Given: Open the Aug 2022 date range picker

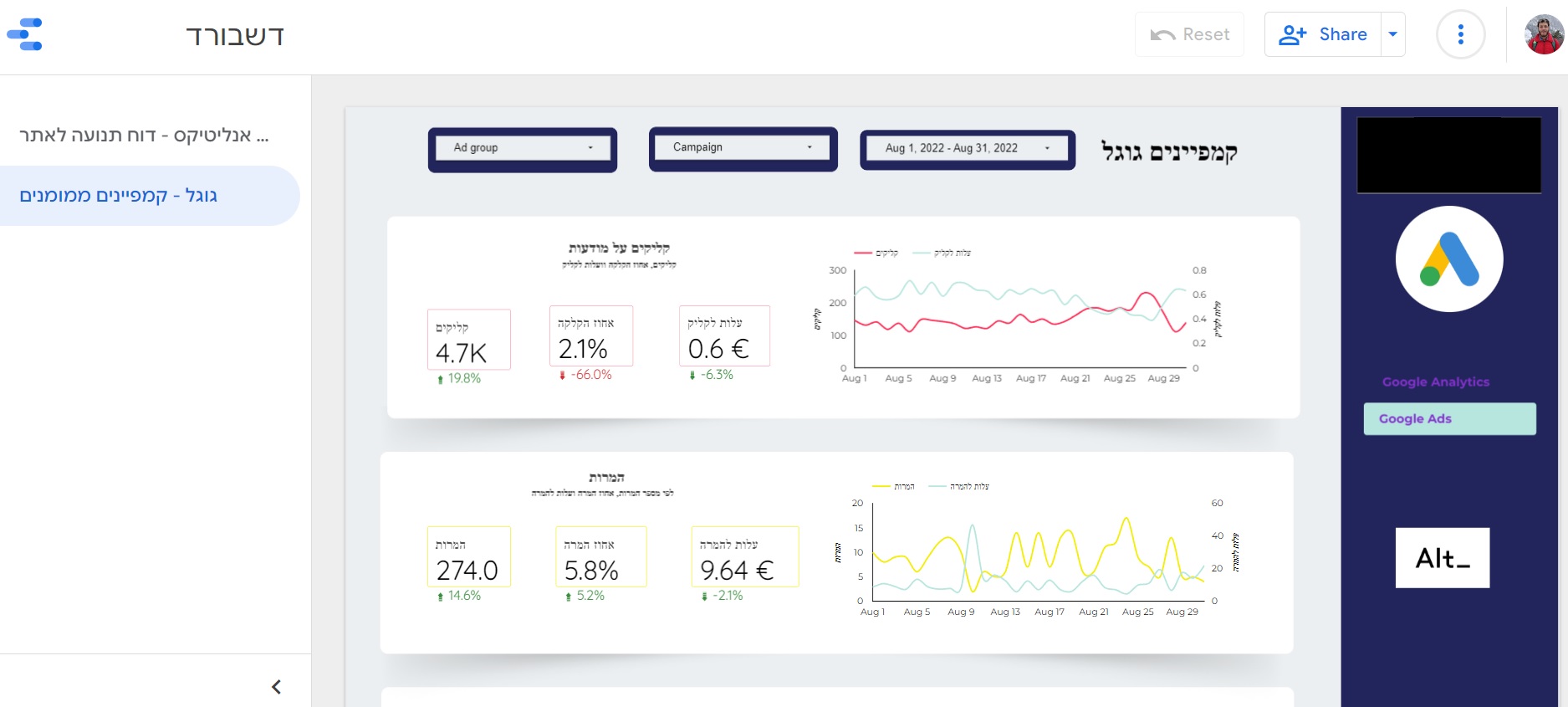Looking at the screenshot, I should click(967, 148).
